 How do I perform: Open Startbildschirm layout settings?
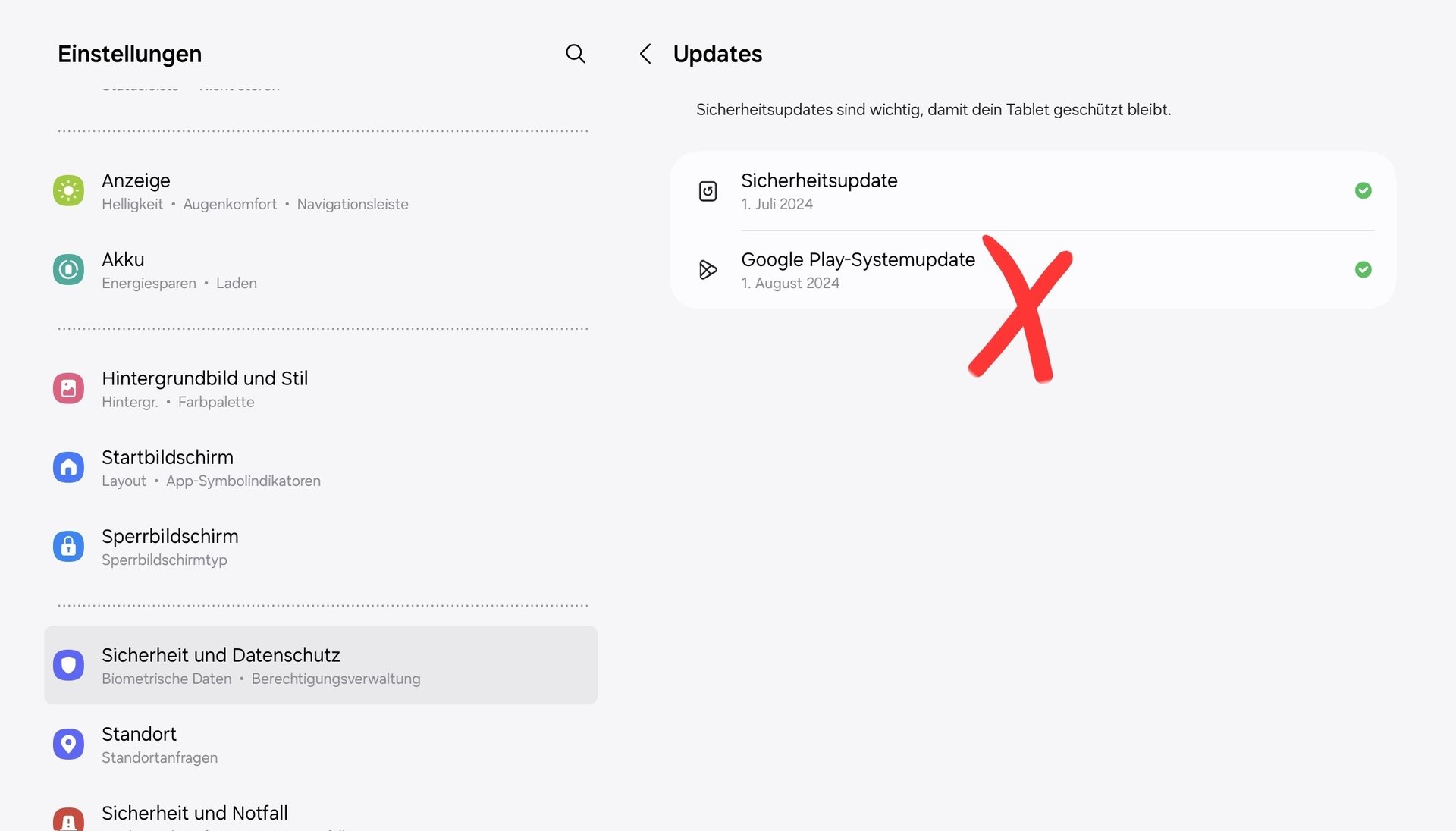(x=211, y=468)
